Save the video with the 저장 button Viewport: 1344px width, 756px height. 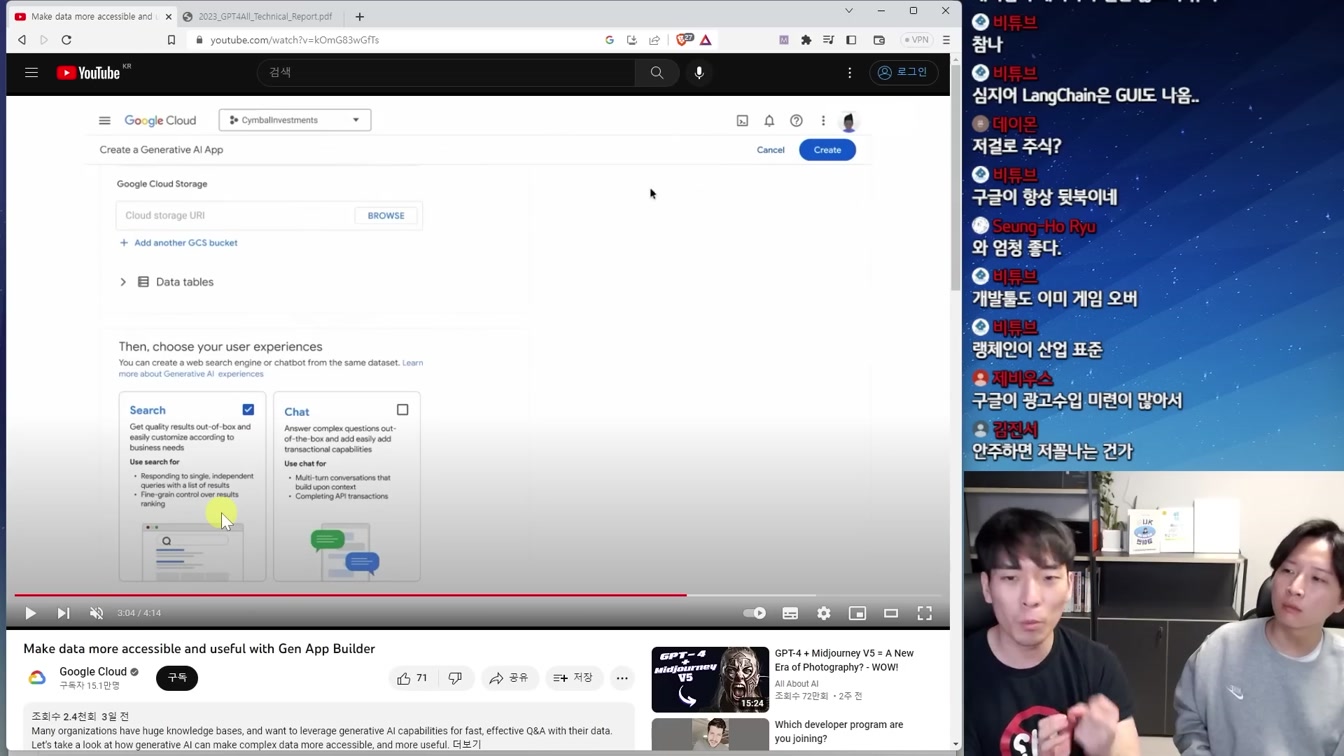[x=573, y=678]
